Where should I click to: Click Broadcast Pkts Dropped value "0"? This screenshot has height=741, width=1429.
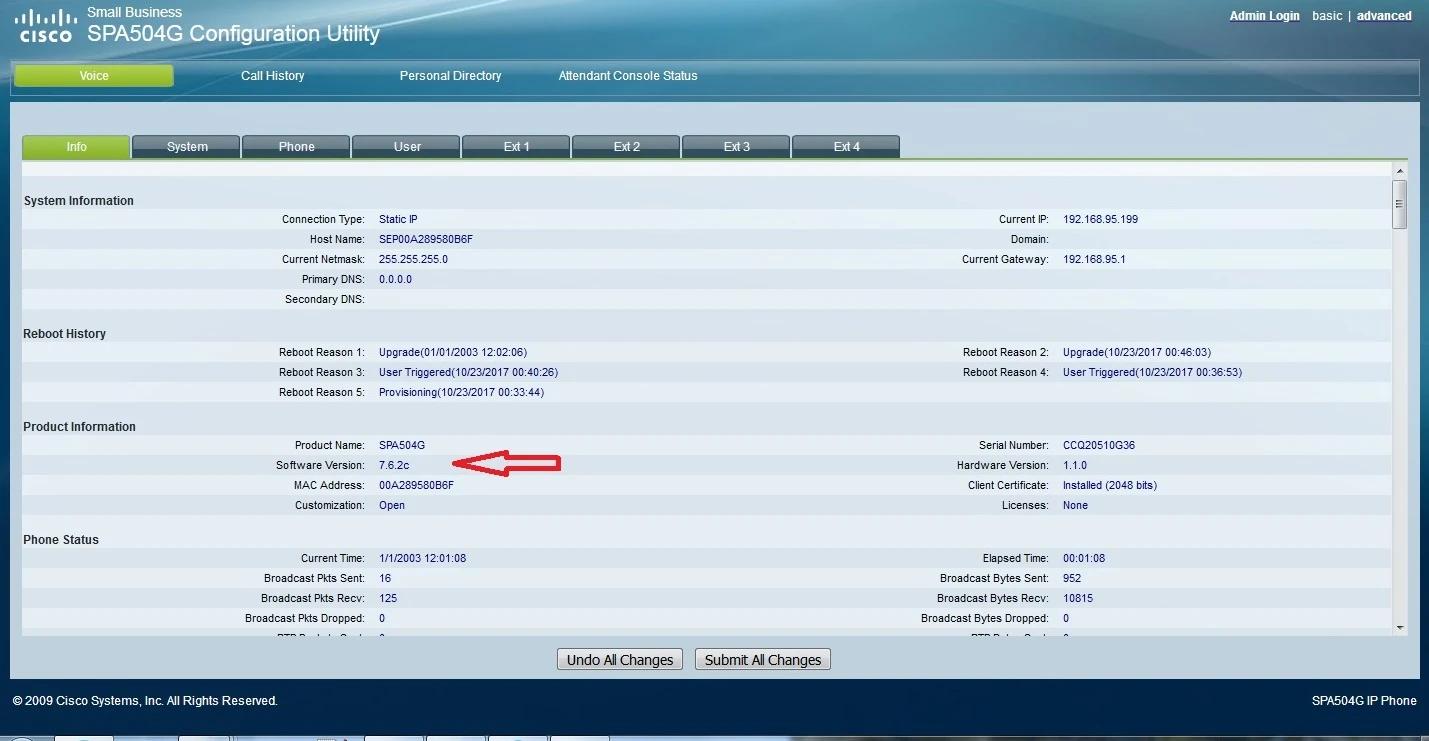(x=382, y=618)
